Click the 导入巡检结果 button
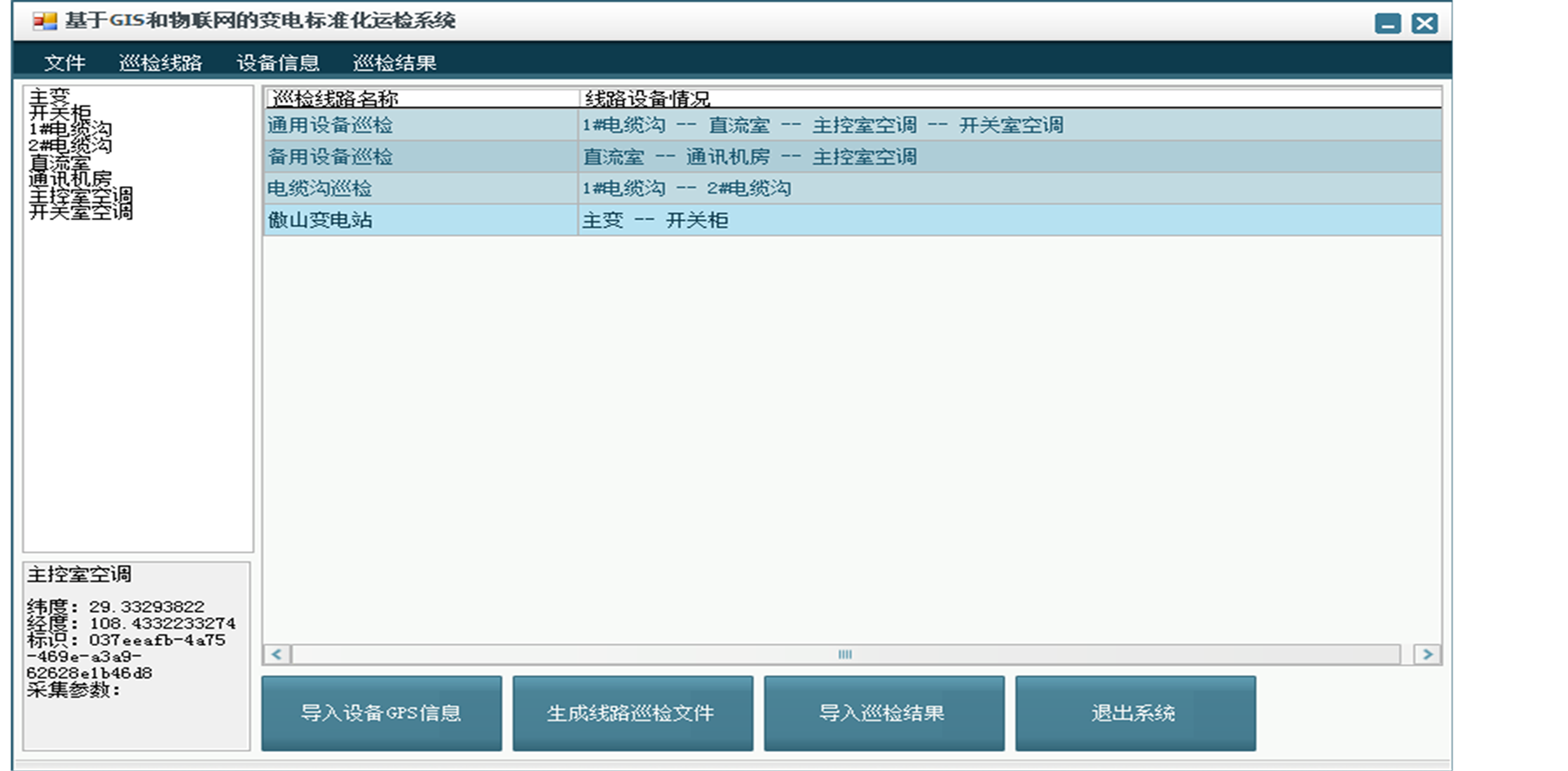 pos(883,713)
